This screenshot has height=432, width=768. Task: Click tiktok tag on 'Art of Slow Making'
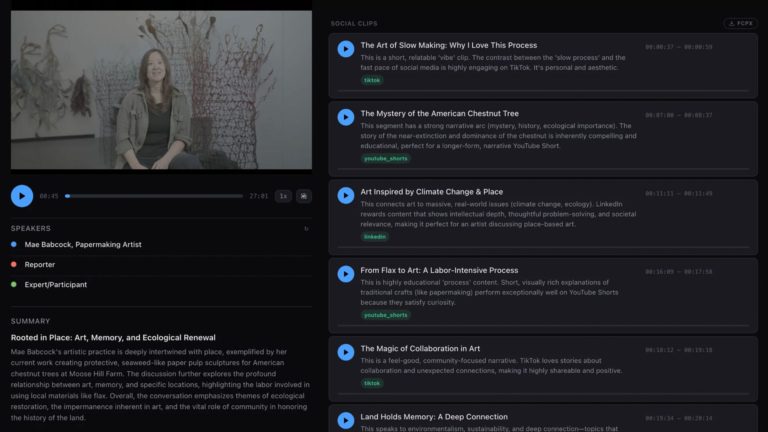click(372, 80)
